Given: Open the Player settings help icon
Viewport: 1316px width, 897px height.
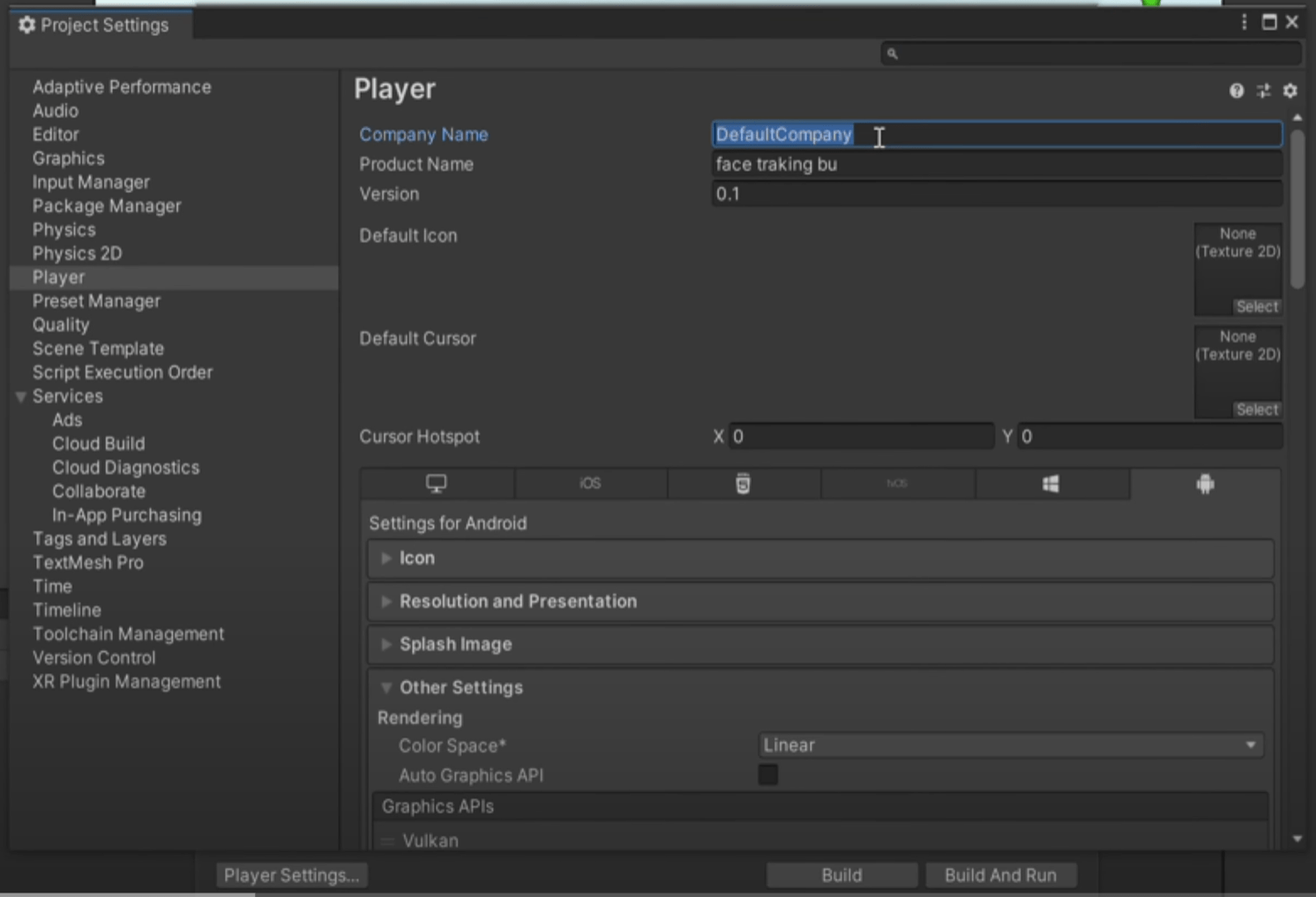Looking at the screenshot, I should (1237, 91).
